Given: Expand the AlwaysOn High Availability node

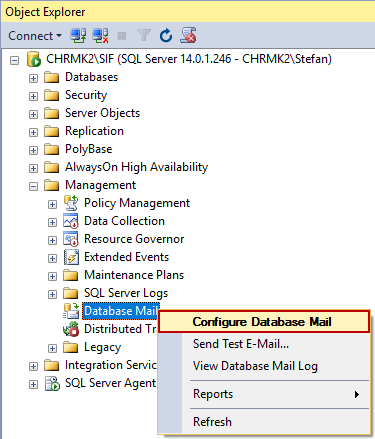Looking at the screenshot, I should coord(33,168).
